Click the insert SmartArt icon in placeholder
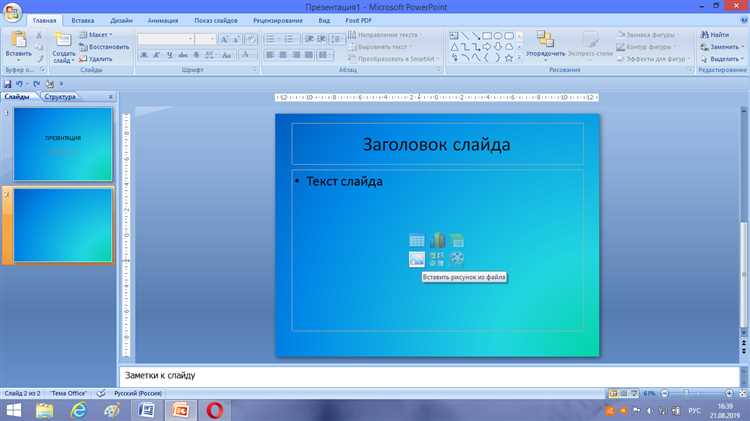Screen dimensions: 750x421 457,240
